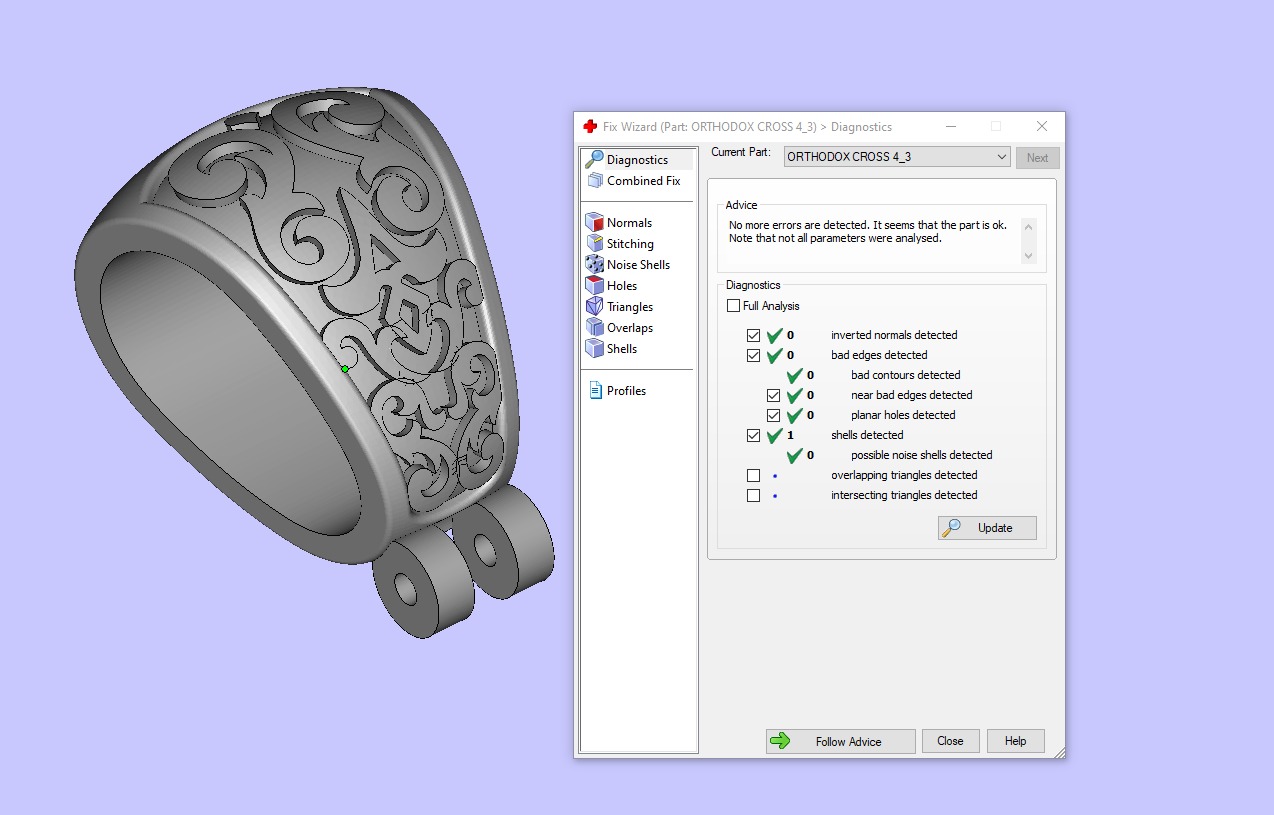This screenshot has width=1274, height=815.
Task: Click green checkmark beside possible noise shells
Action: tap(795, 455)
